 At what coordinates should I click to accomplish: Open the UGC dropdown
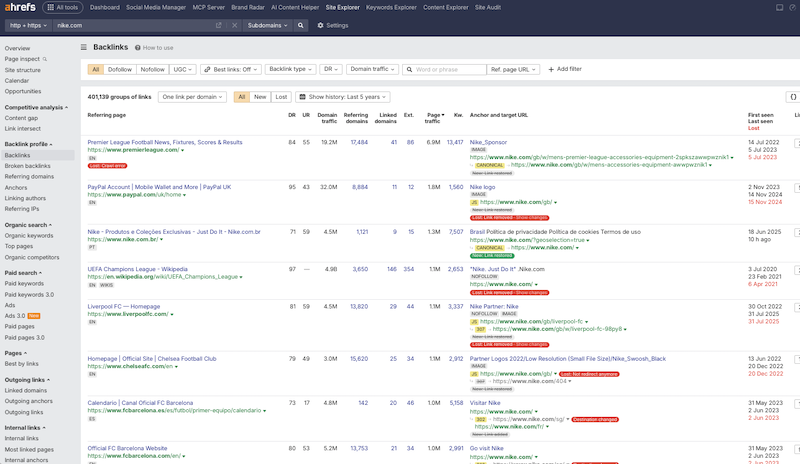tap(183, 69)
